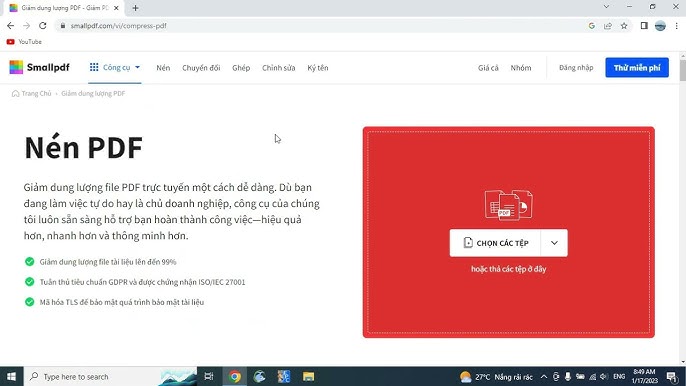Open the tab search chevron

606,7
